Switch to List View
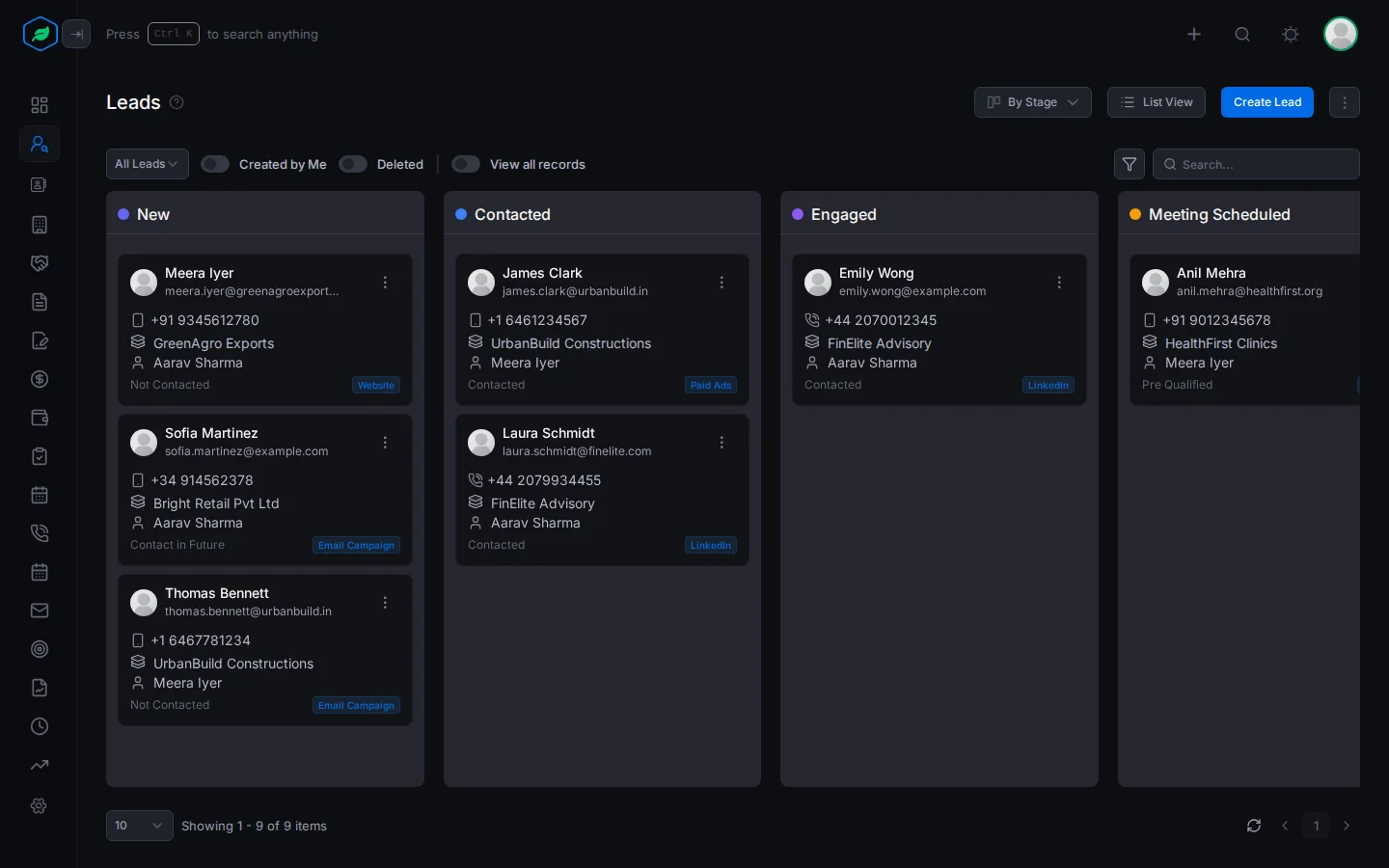This screenshot has height=868, width=1389. pos(1157,102)
